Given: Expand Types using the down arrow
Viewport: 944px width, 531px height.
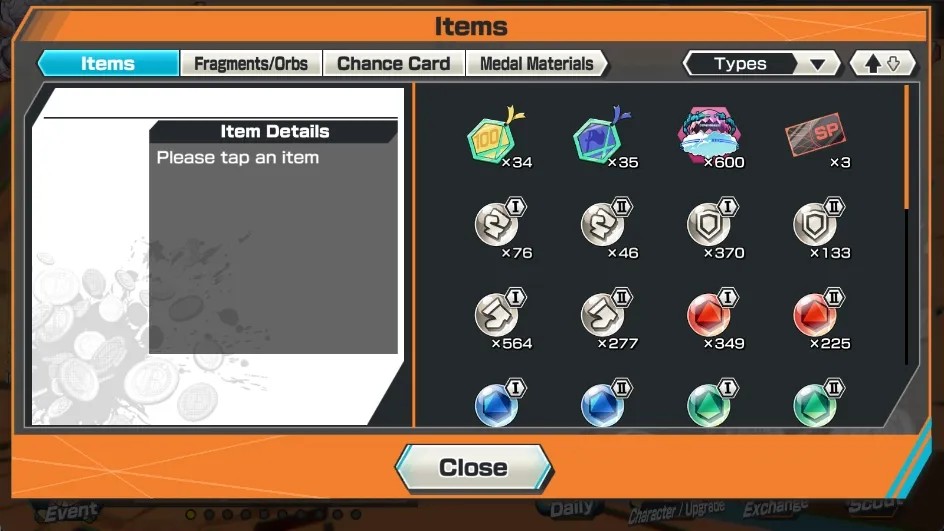Looking at the screenshot, I should point(818,64).
